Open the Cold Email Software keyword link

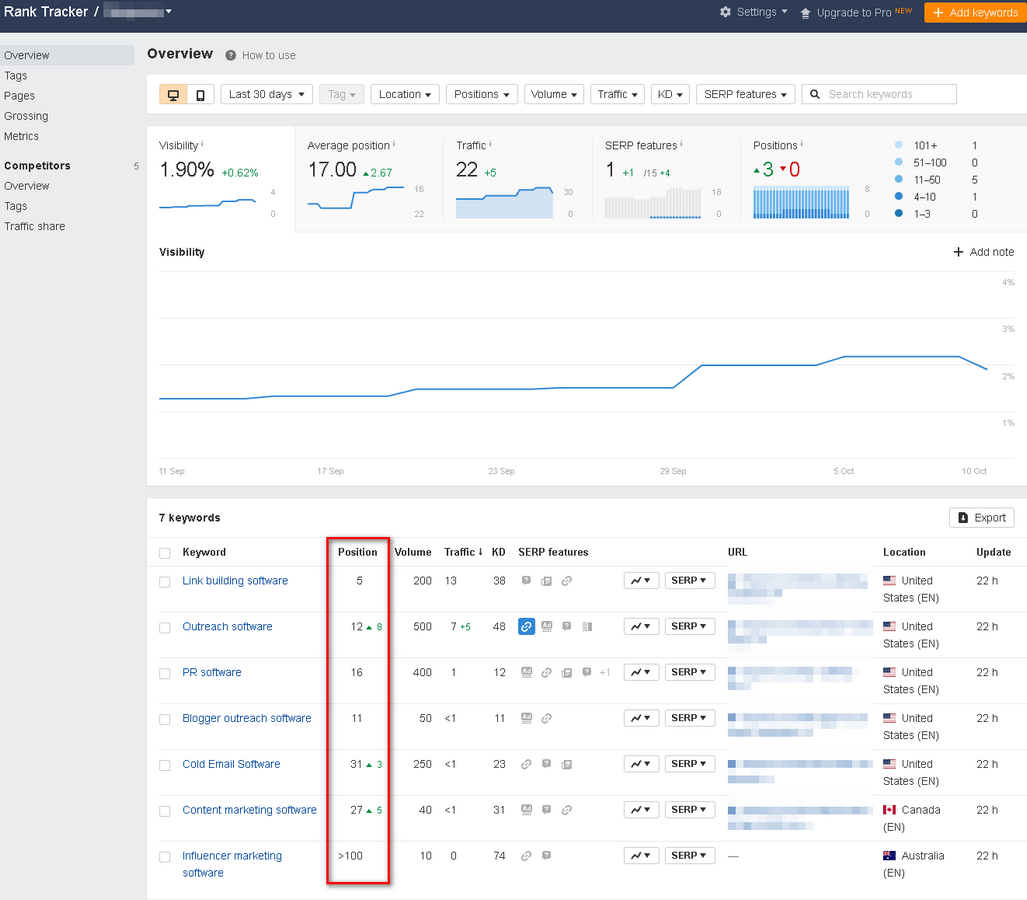pos(231,764)
